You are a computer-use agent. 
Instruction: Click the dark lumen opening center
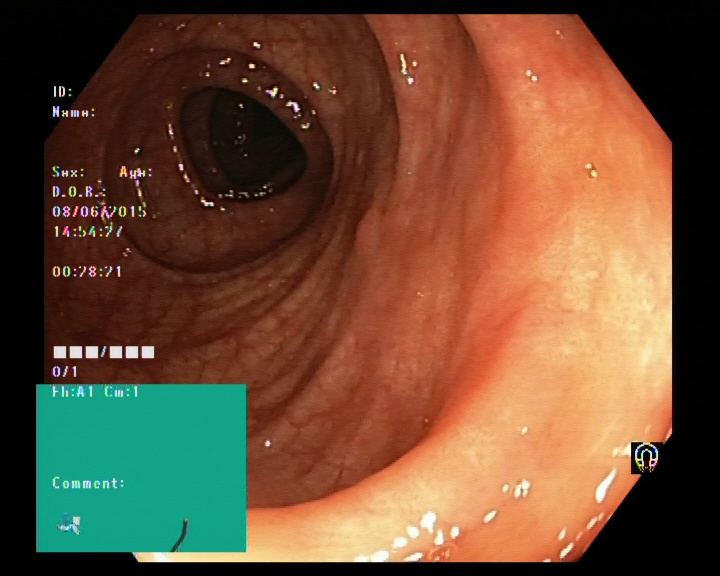point(243,142)
